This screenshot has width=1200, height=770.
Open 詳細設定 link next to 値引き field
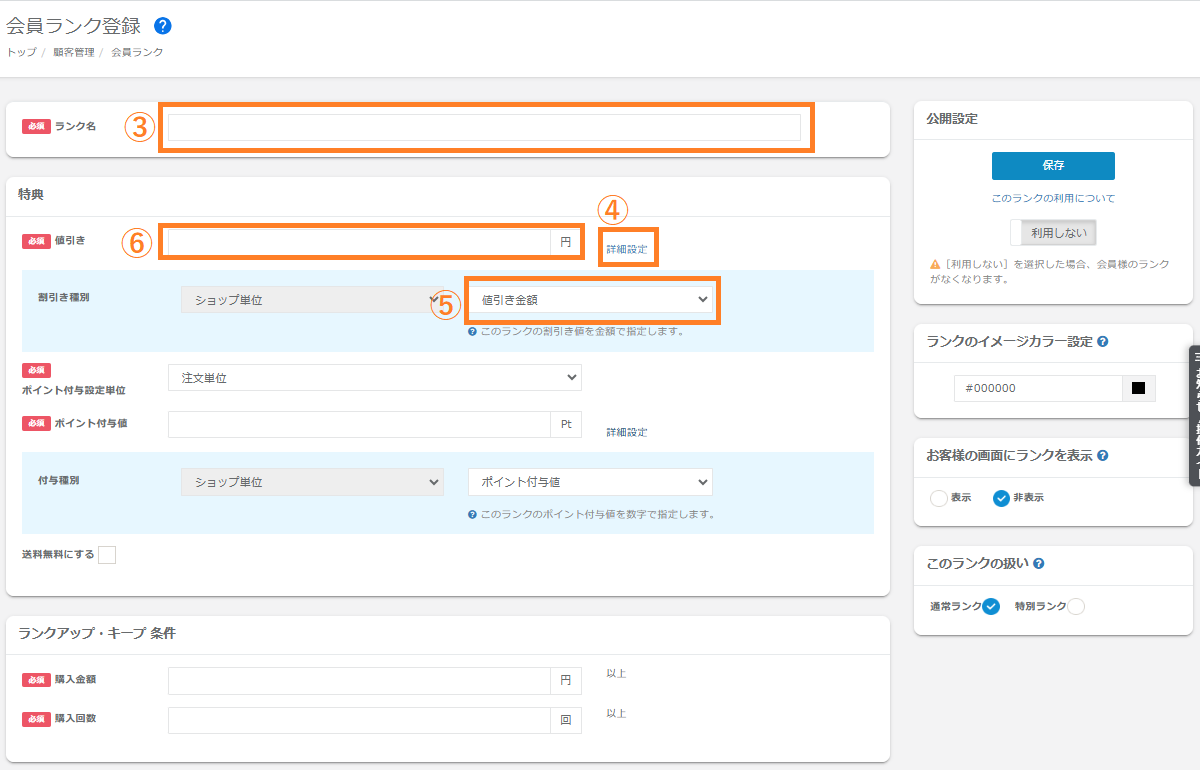627,249
